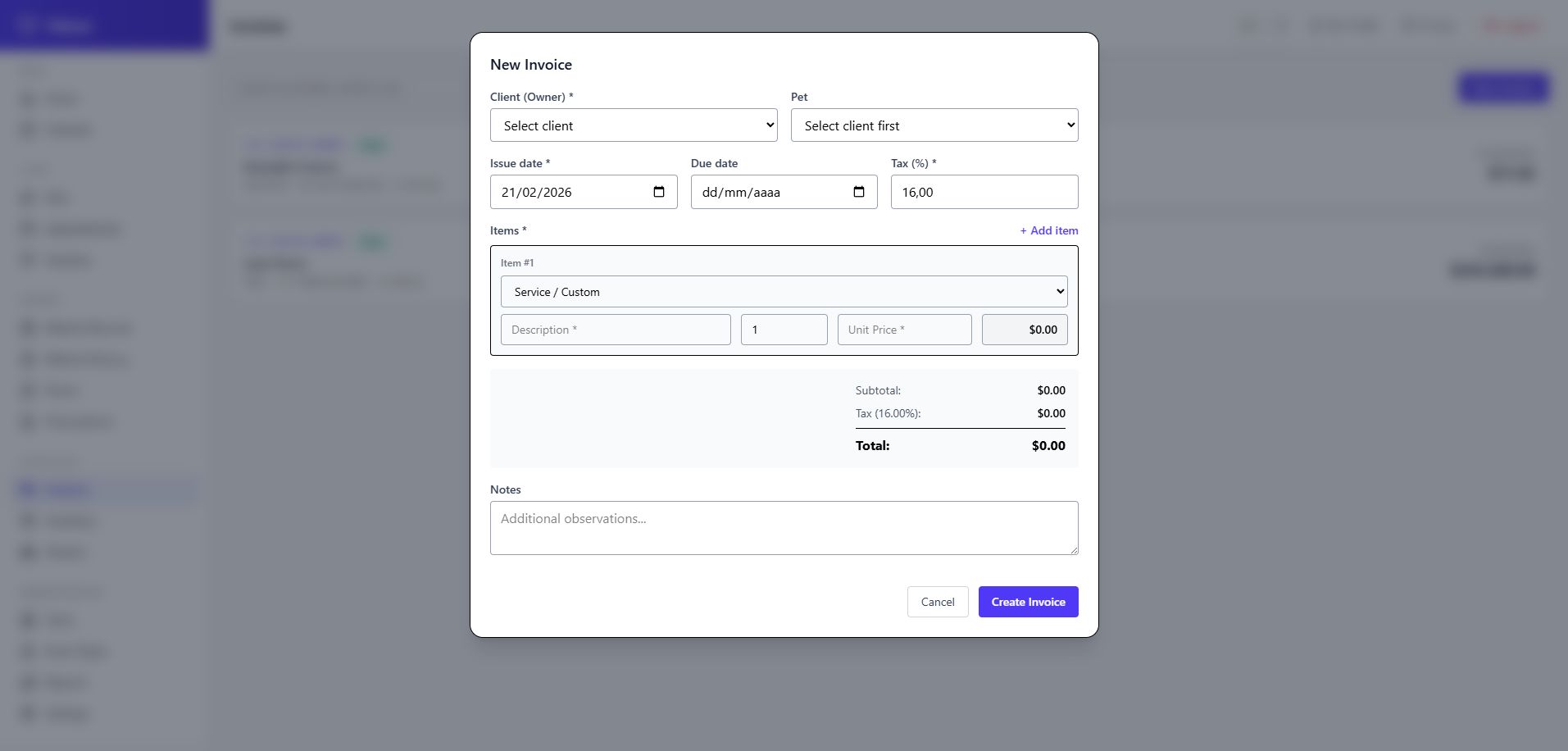This screenshot has height=751, width=1568.
Task: Click the Add item link
Action: [x=1049, y=230]
